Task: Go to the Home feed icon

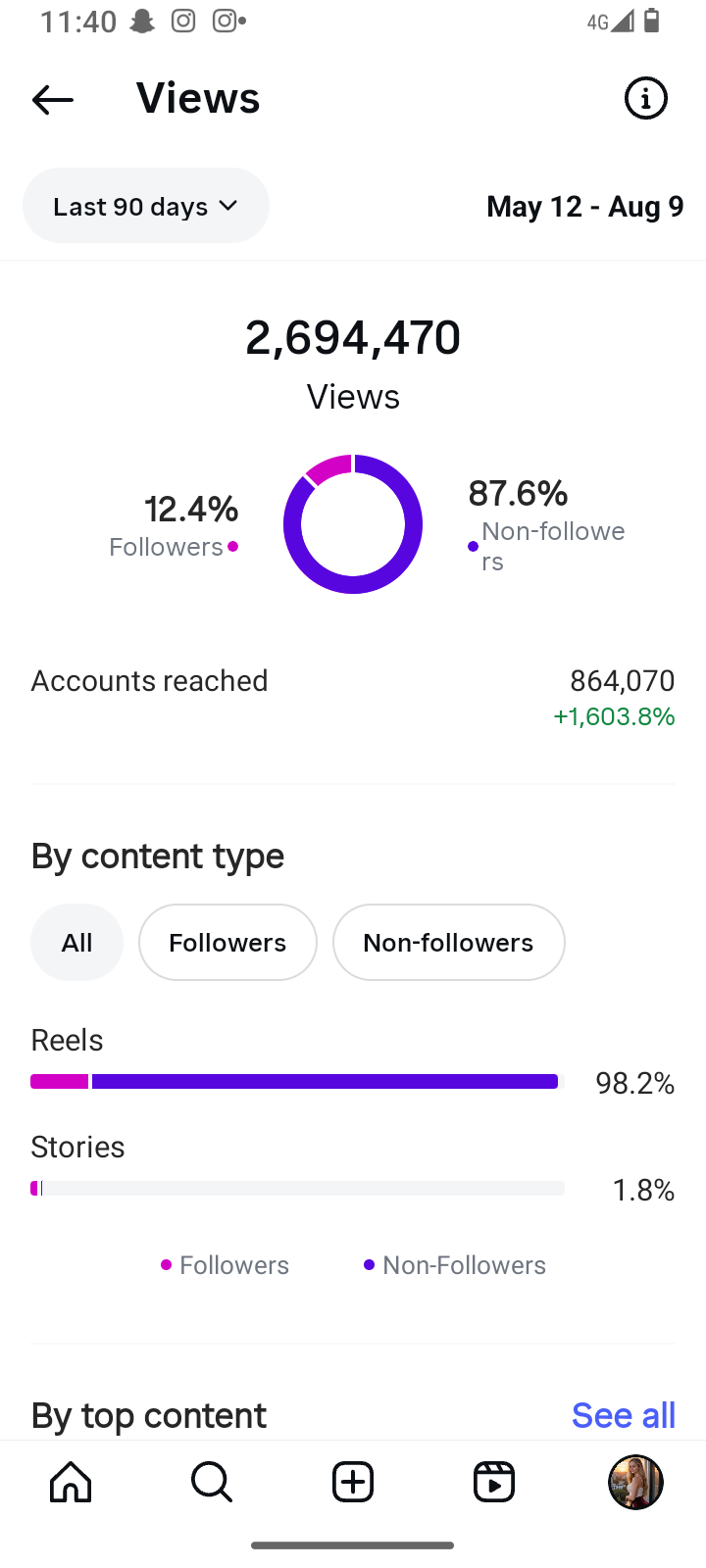Action: (71, 1482)
